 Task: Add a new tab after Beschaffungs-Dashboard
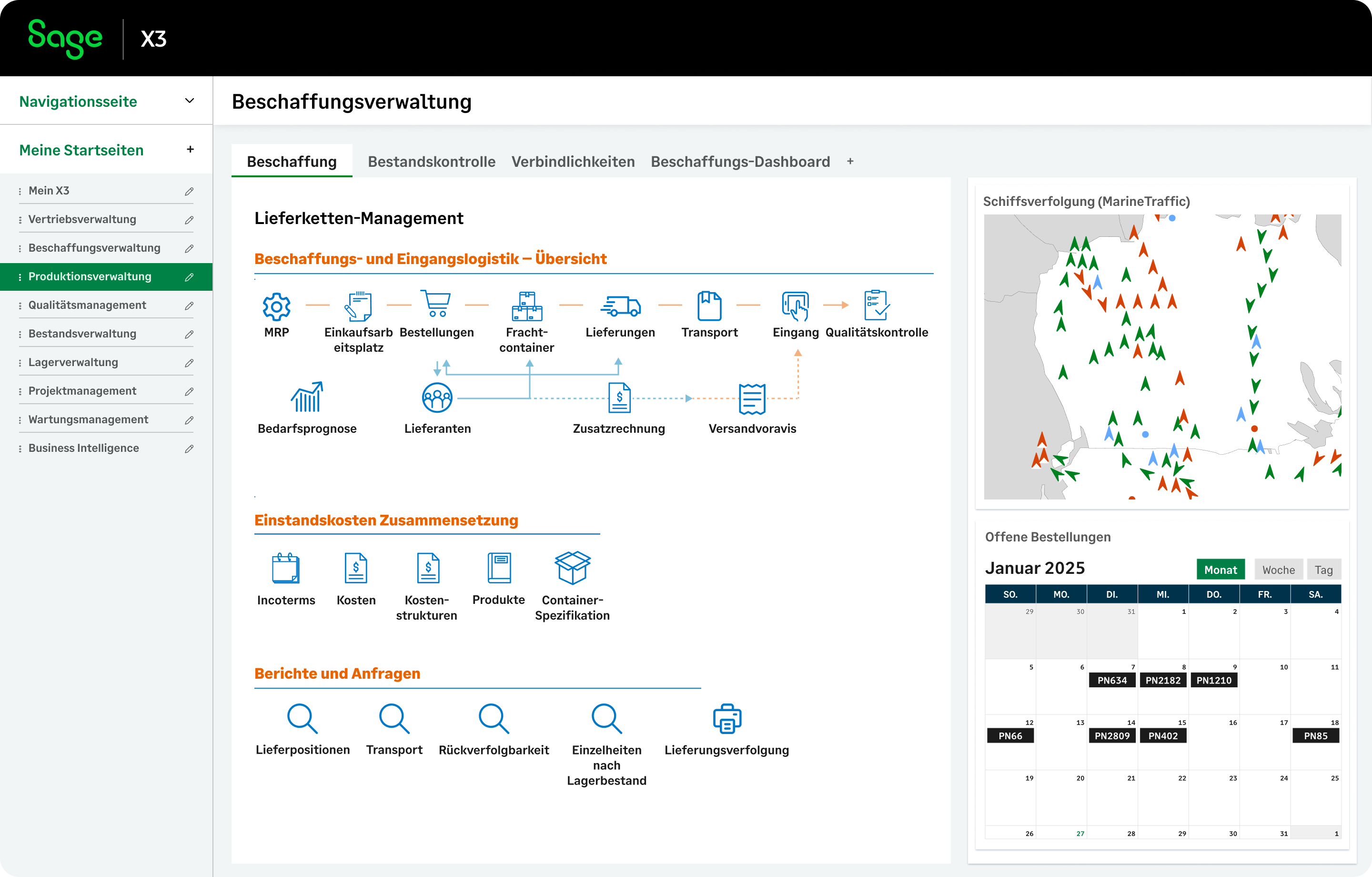pos(850,162)
